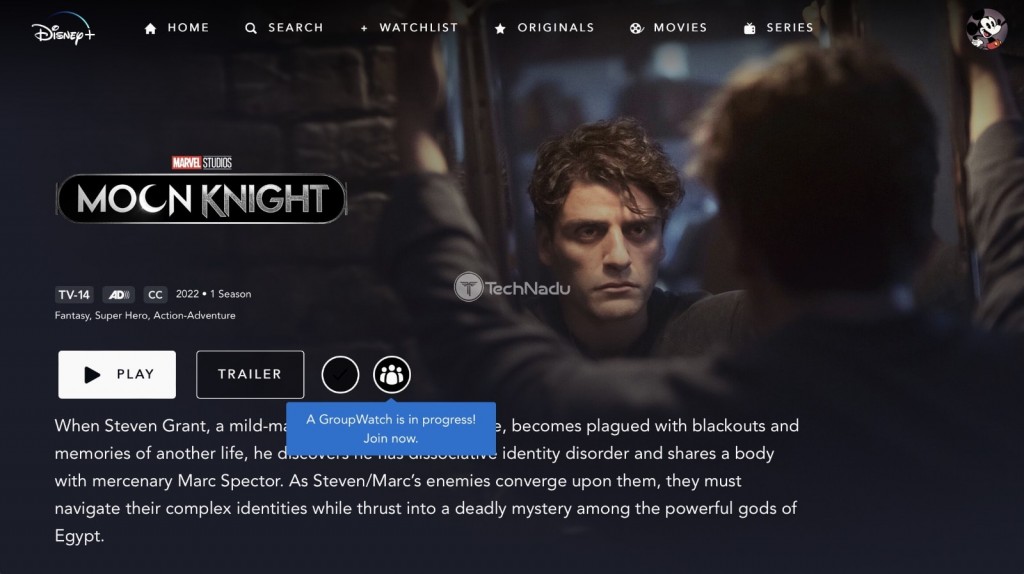
Task: Click the Search magnifier icon
Action: (251, 28)
